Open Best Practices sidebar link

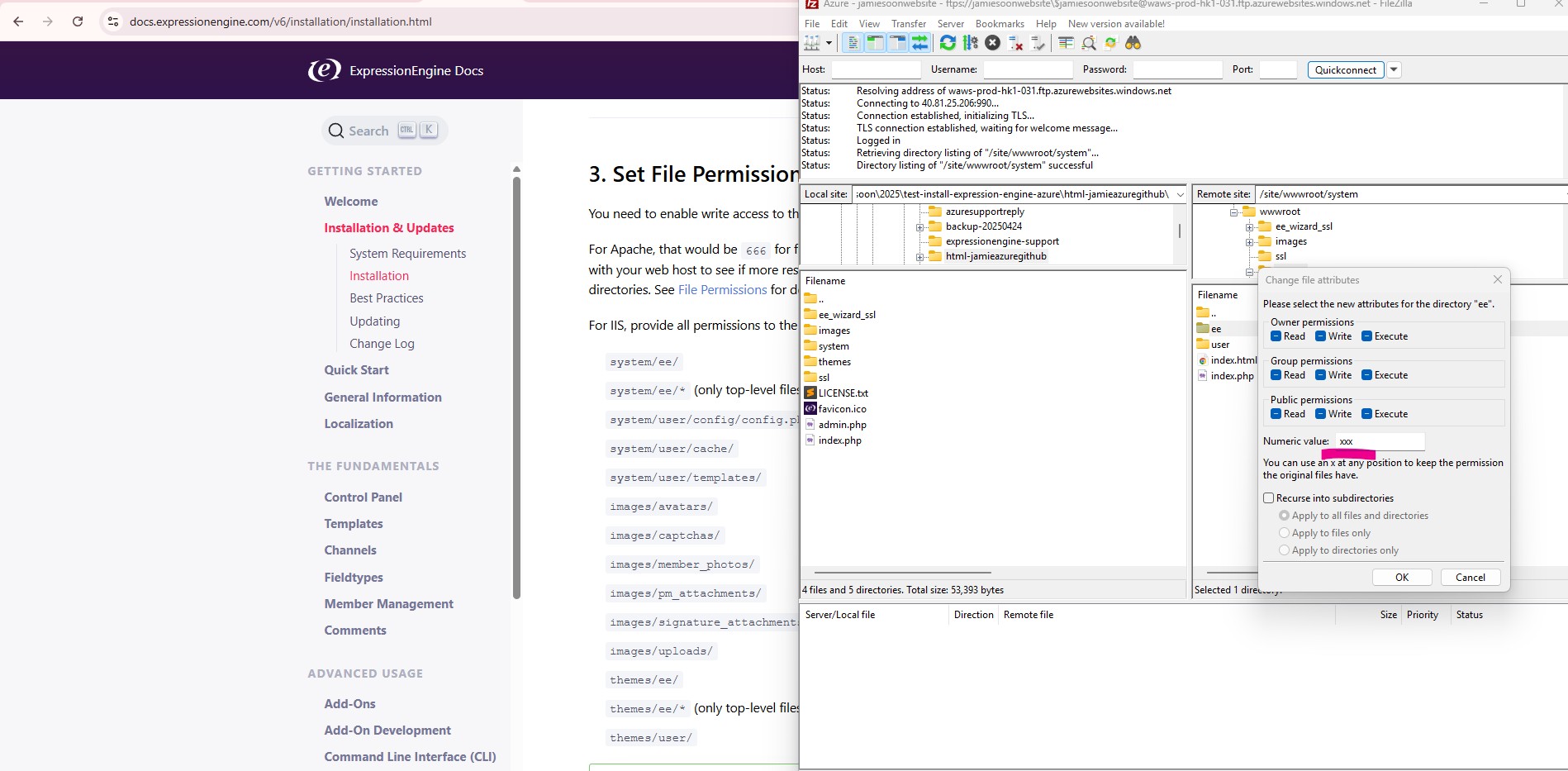[x=387, y=298]
